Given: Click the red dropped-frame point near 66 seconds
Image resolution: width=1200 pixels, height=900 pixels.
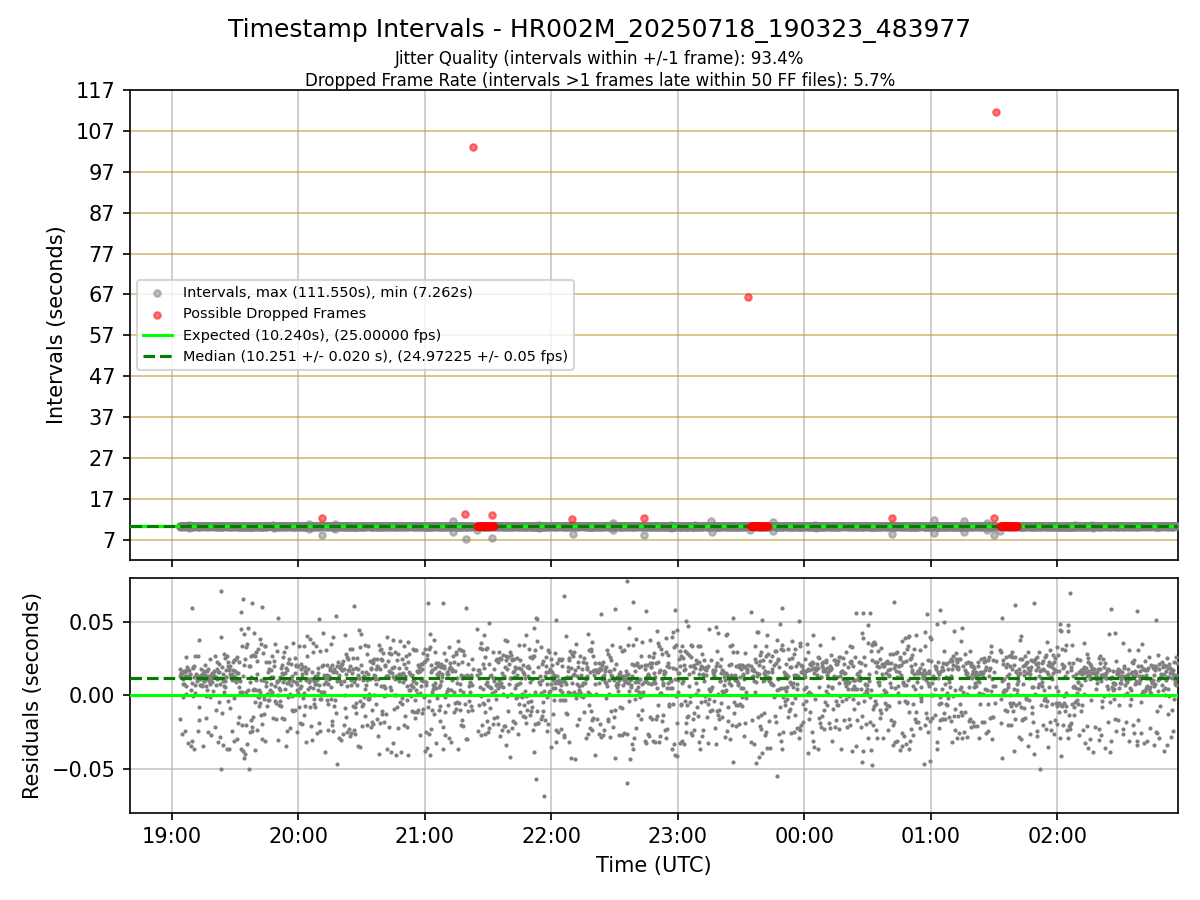Looking at the screenshot, I should tap(748, 297).
